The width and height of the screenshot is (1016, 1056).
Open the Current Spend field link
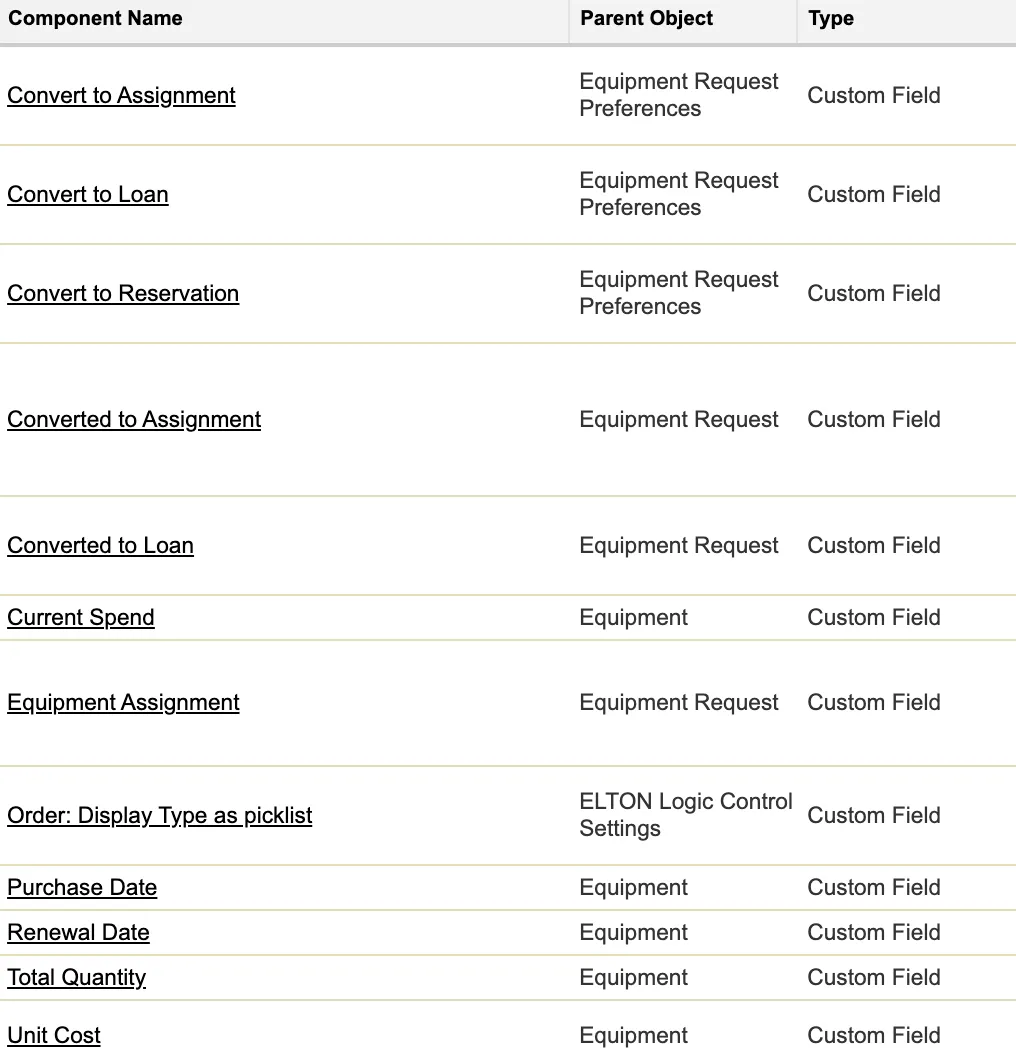point(81,618)
